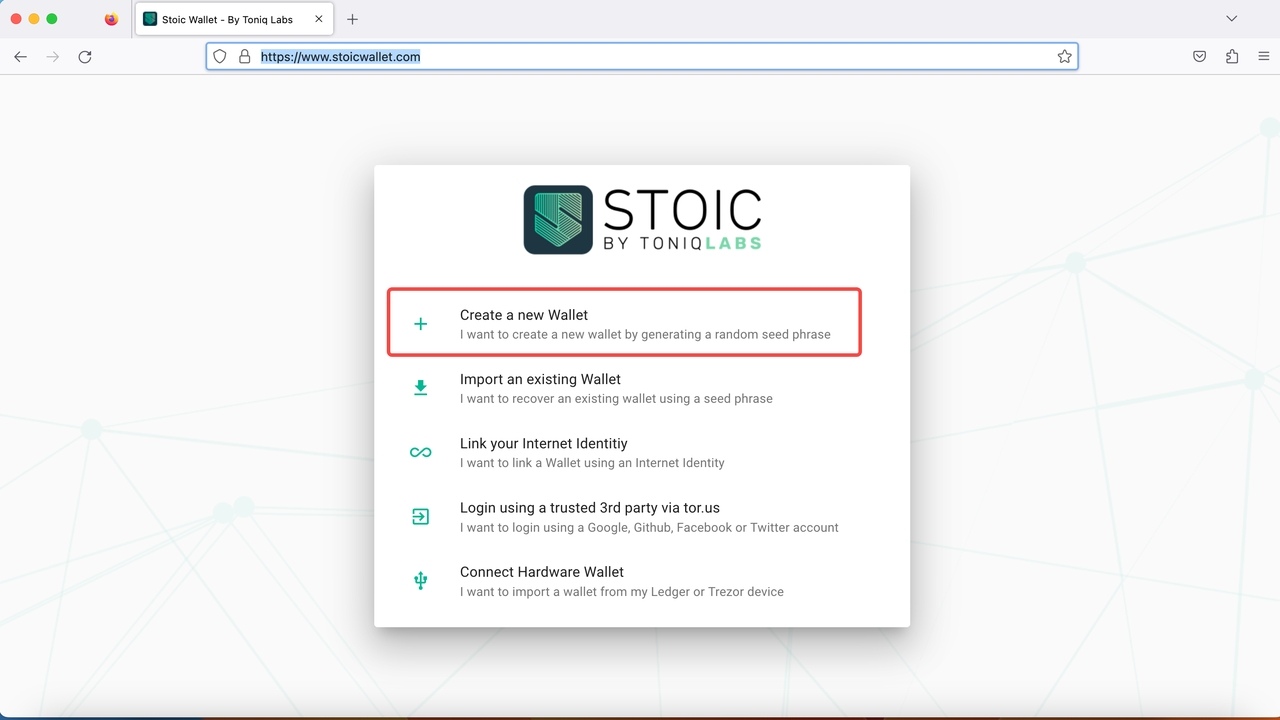Click the download arrow import icon

tap(421, 388)
